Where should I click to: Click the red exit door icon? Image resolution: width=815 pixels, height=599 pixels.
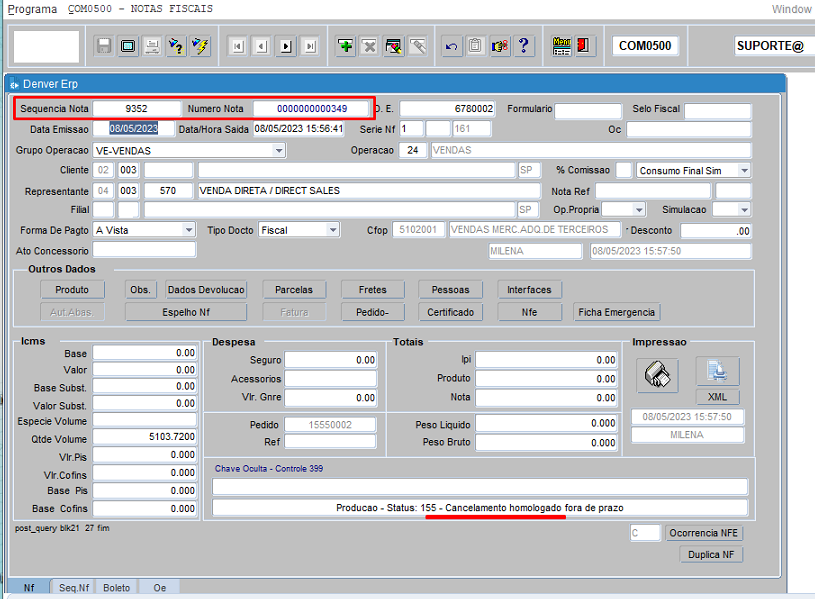tap(584, 46)
